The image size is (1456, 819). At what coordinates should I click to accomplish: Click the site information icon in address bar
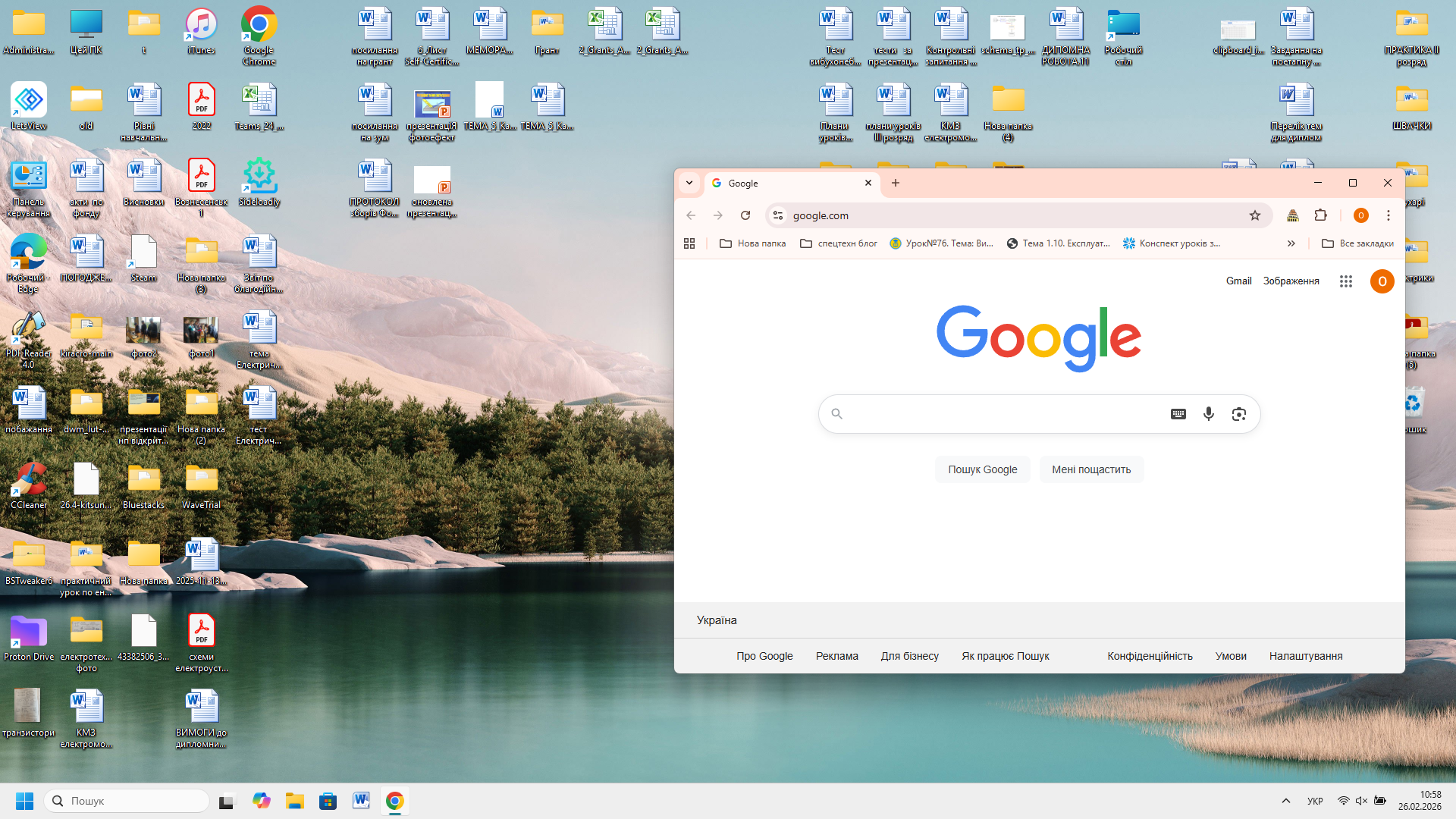[778, 215]
